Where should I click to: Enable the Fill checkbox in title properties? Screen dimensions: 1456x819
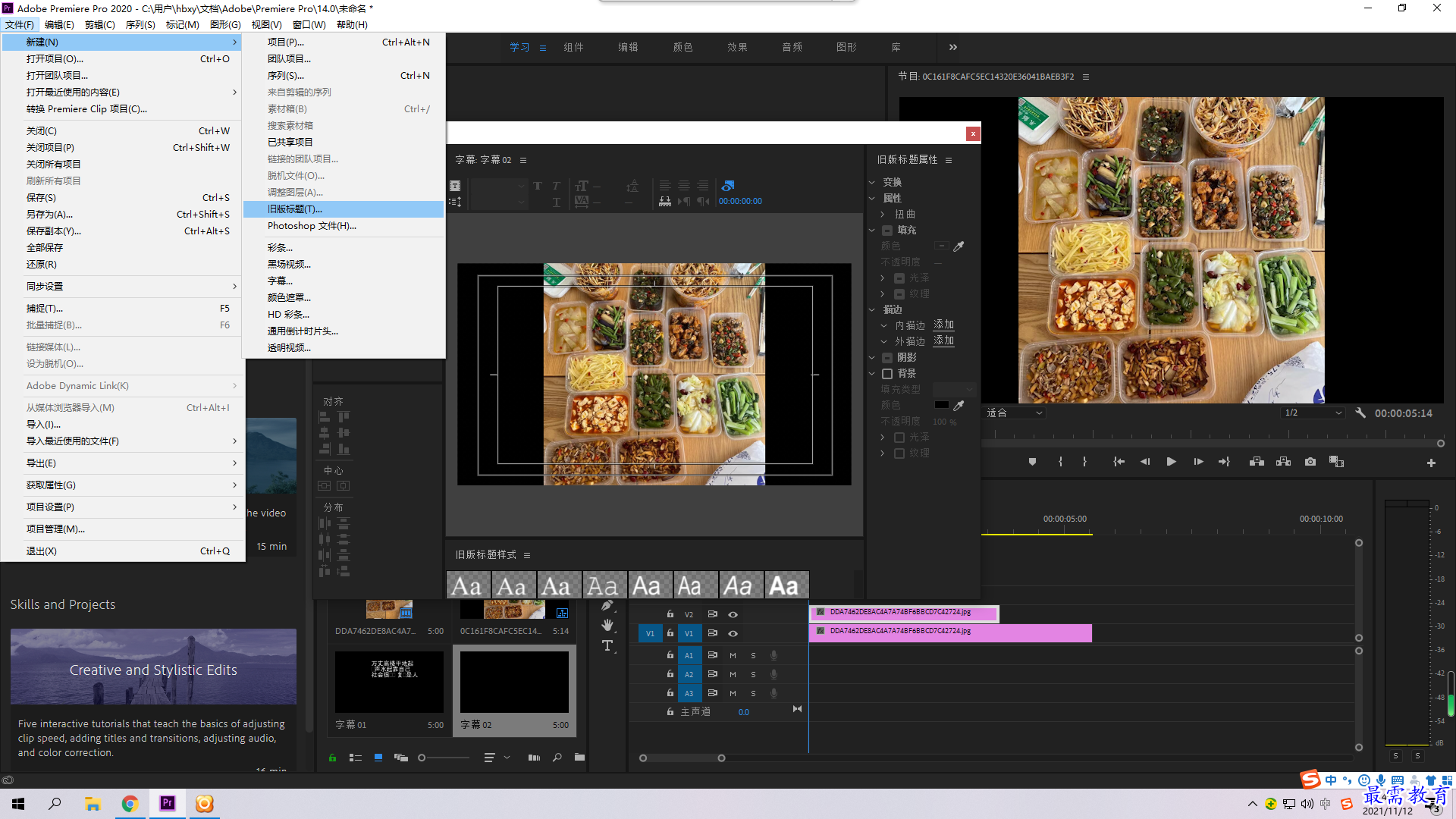[887, 231]
